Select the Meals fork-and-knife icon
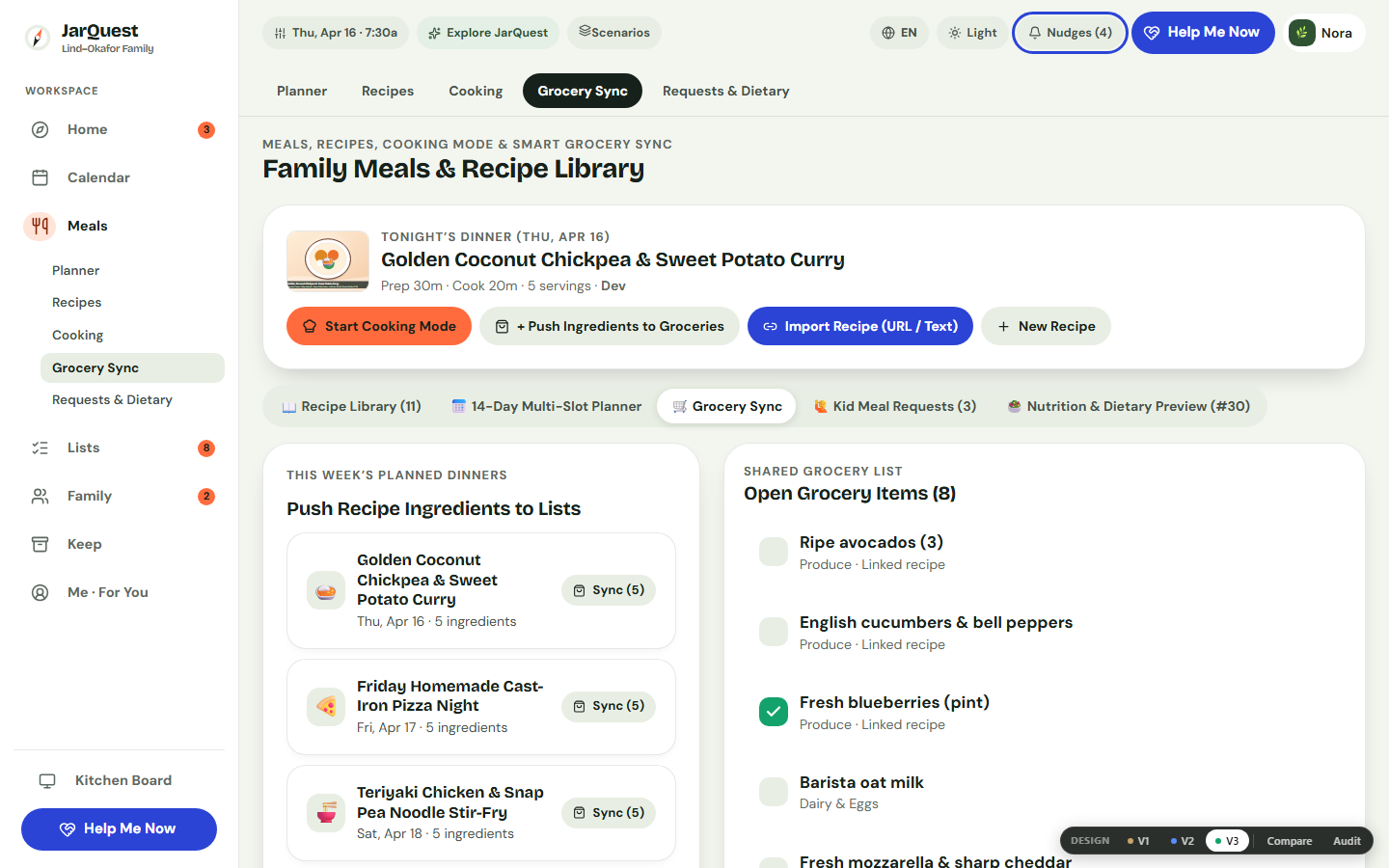Viewport: 1389px width, 868px height. [40, 226]
